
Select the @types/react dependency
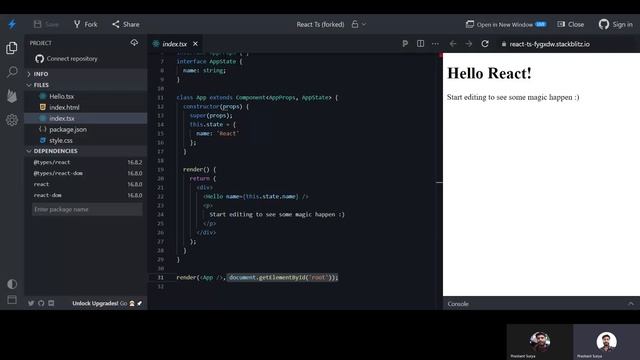tap(87, 162)
